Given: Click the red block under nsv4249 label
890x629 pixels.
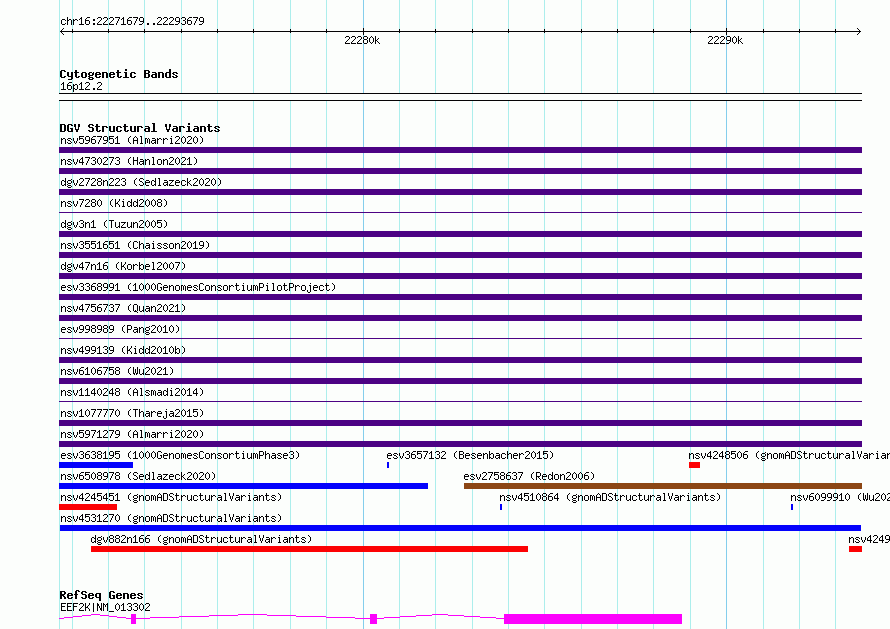Looking at the screenshot, I should coord(855,549).
